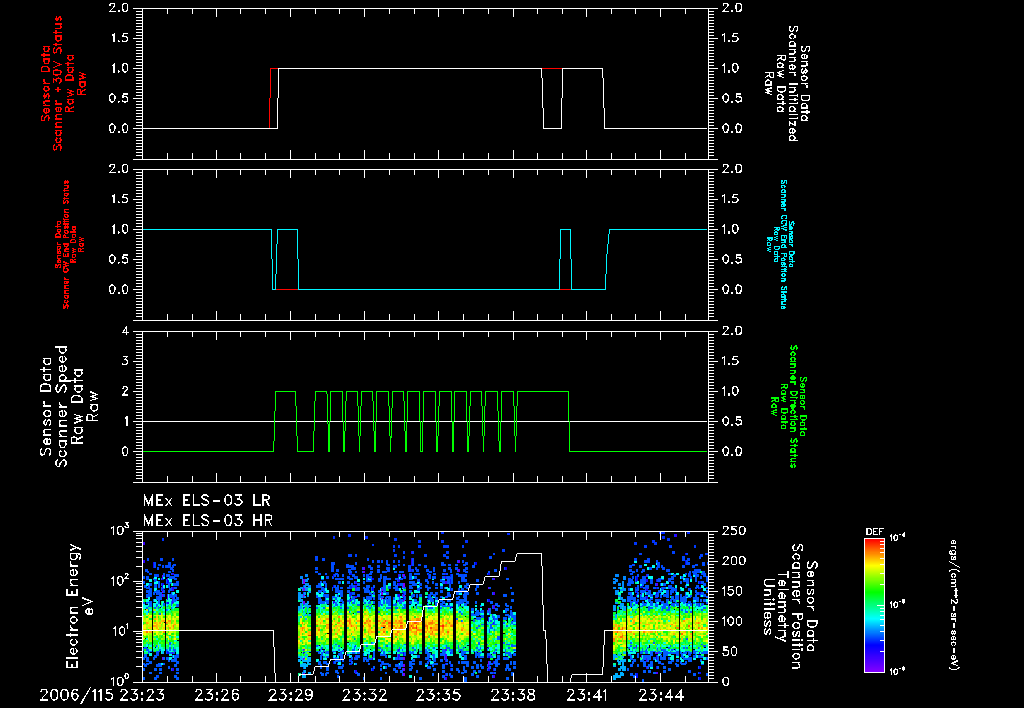The width and height of the screenshot is (1024, 708).
Task: Click the 'MEx ELS-03 HR' label
Action: point(208,521)
